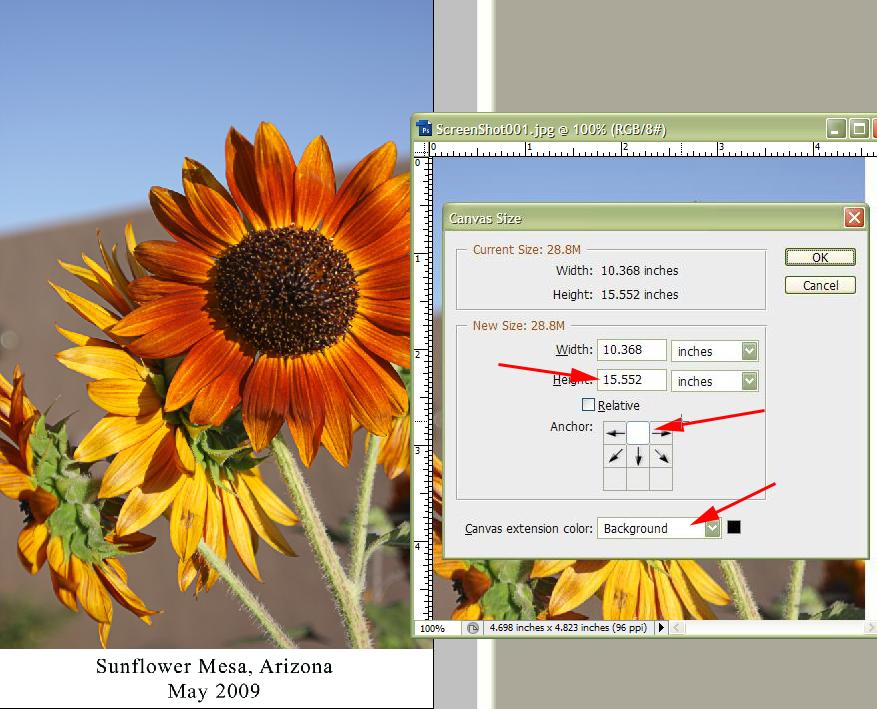Close the Canvas Size dialog
The height and width of the screenshot is (709, 877).
pyautogui.click(x=853, y=217)
